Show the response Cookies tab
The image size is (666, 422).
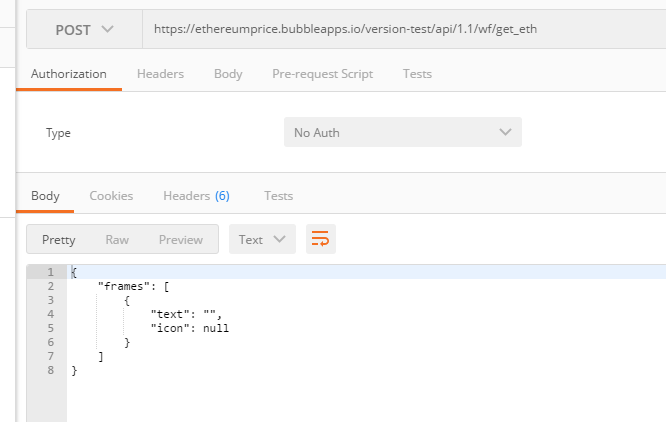click(x=111, y=196)
